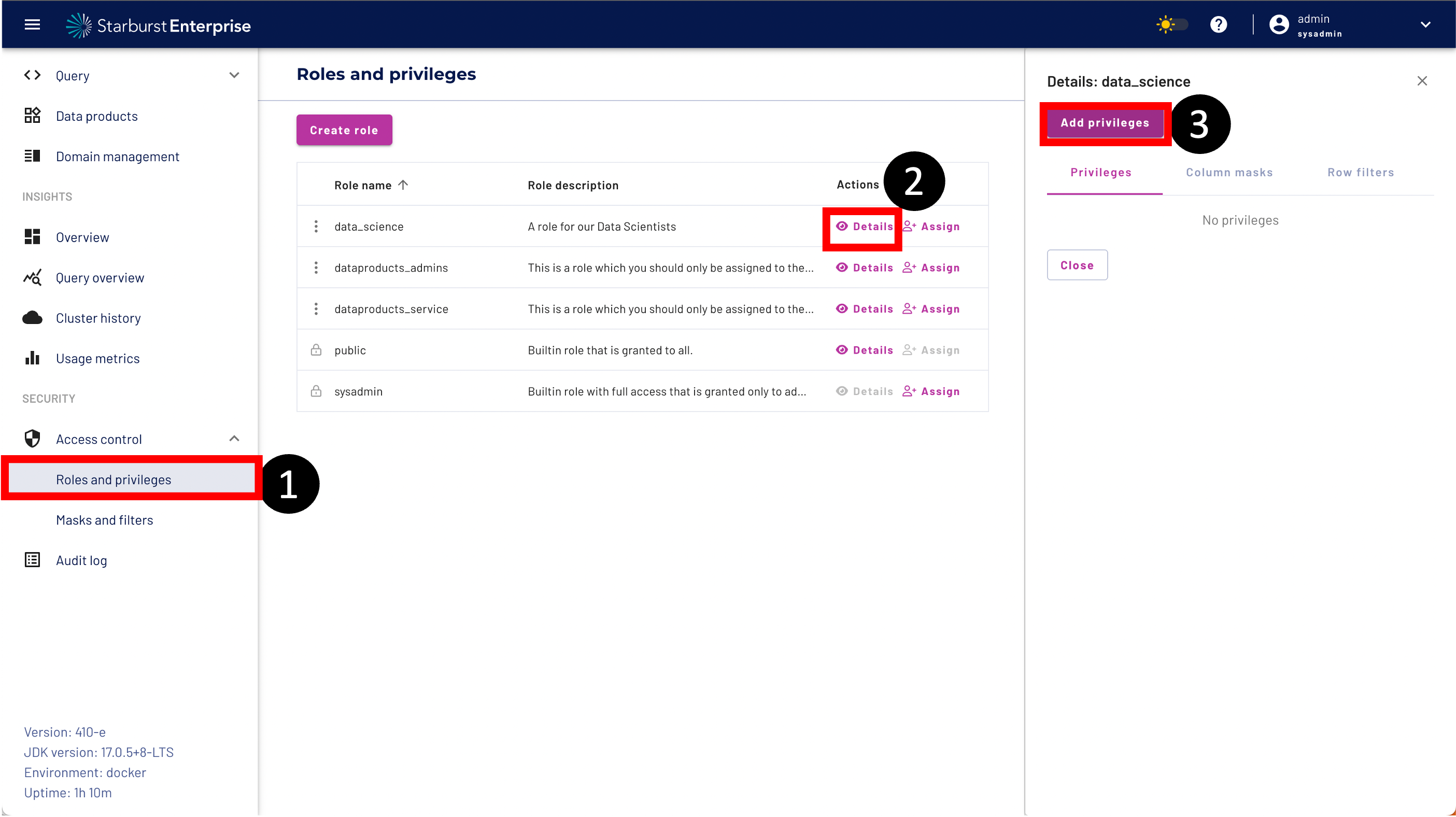The height and width of the screenshot is (817, 1456).
Task: Toggle the light/dark theme switch
Action: coord(1172,24)
